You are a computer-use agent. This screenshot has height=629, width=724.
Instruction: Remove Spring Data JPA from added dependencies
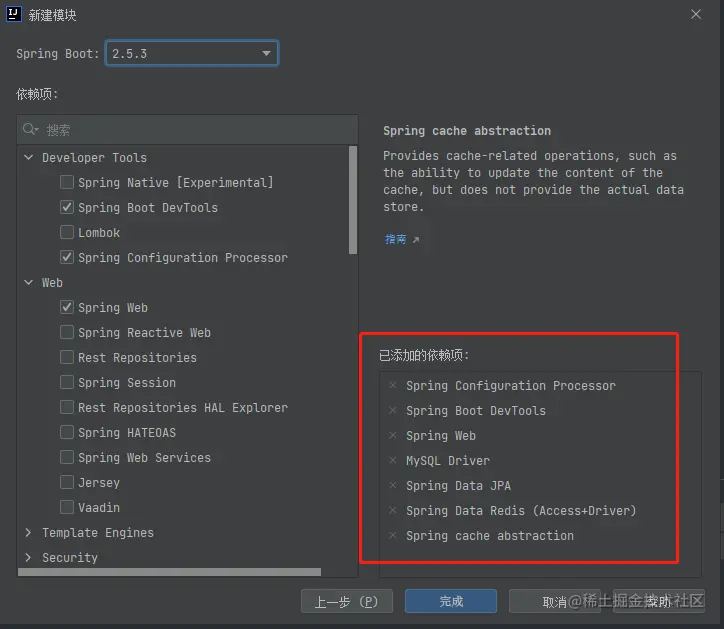(392, 485)
